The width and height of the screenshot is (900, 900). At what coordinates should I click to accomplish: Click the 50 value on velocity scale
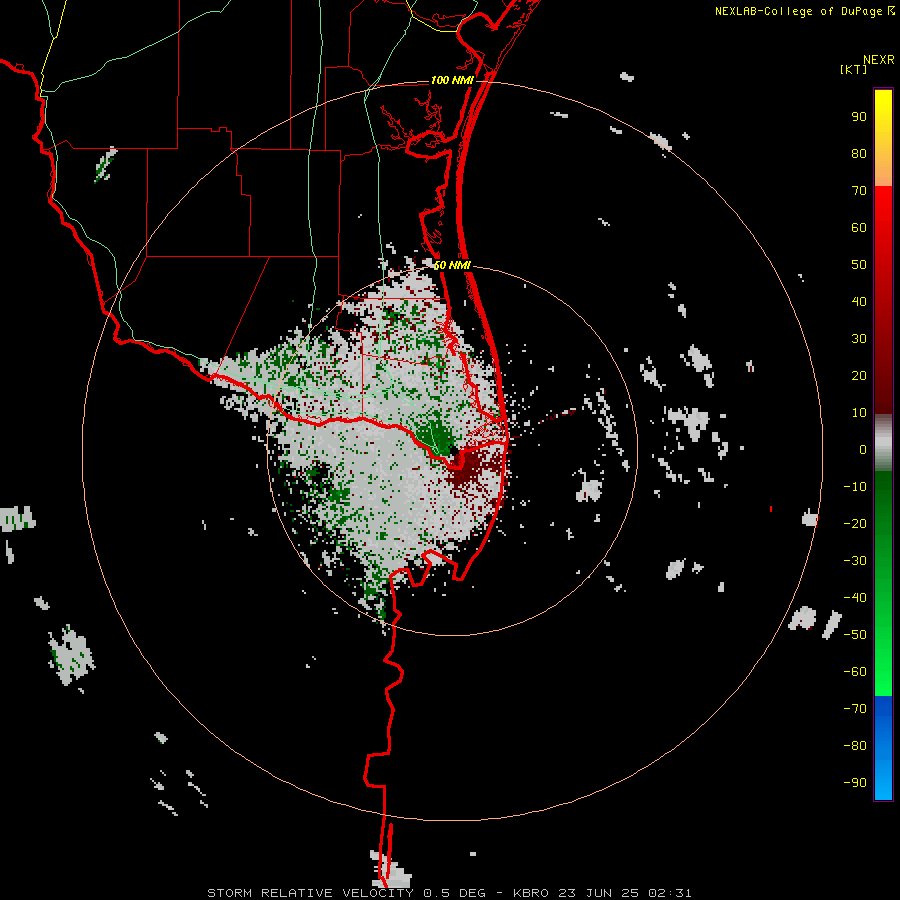click(x=859, y=265)
